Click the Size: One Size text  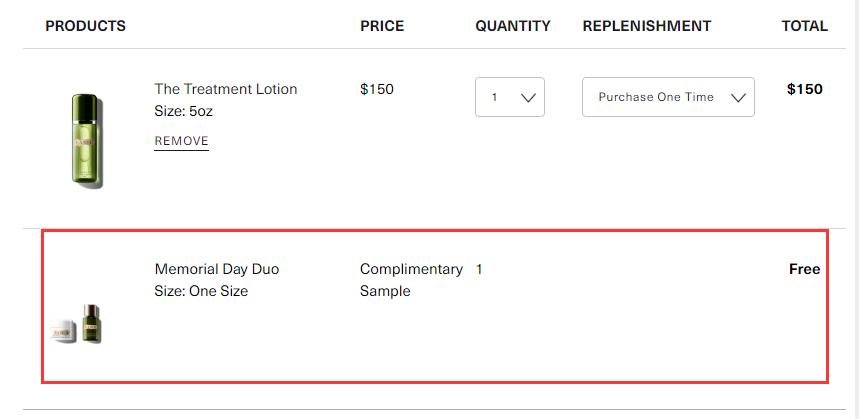click(x=201, y=291)
